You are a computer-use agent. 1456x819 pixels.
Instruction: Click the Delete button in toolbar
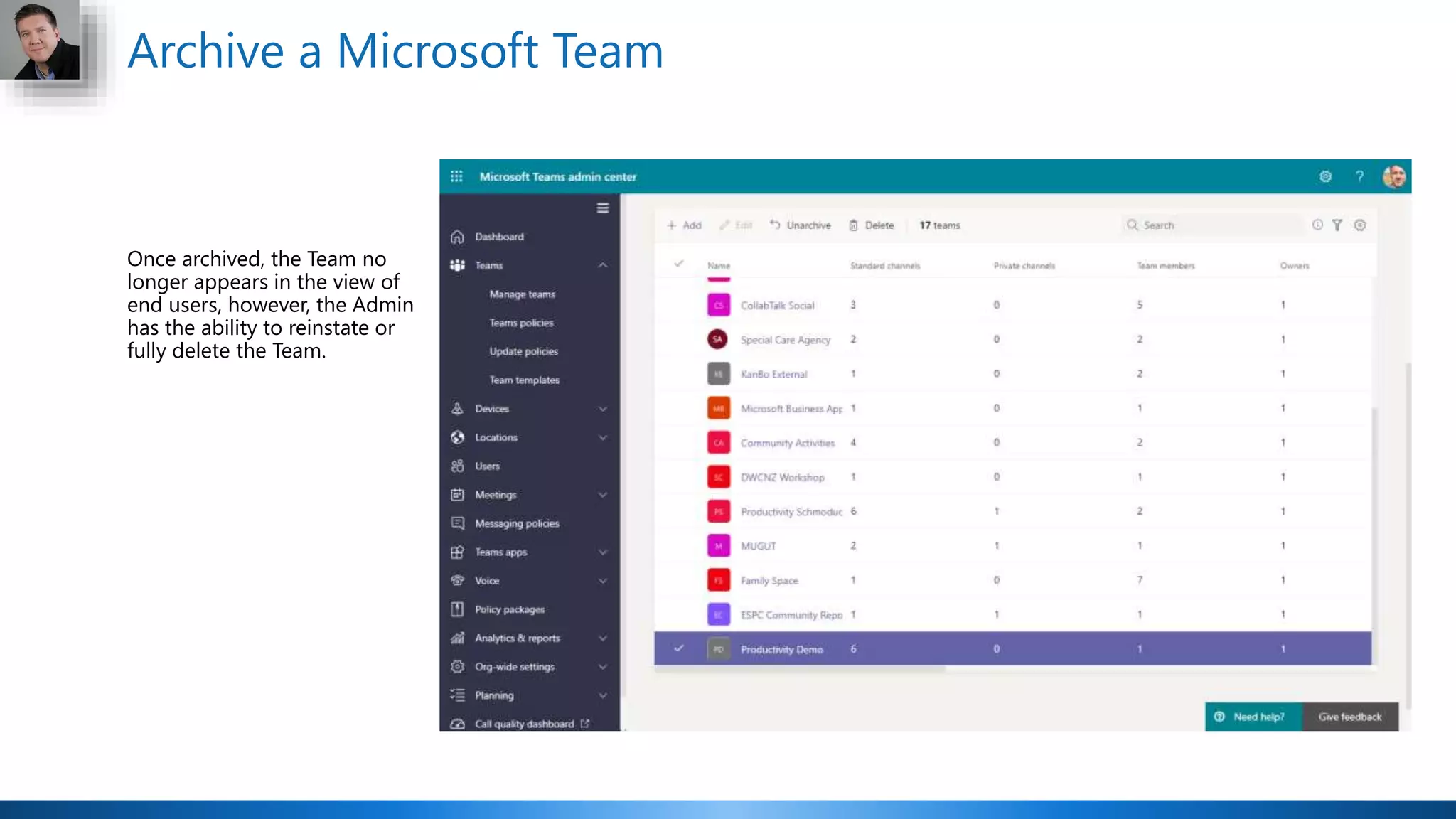(871, 225)
